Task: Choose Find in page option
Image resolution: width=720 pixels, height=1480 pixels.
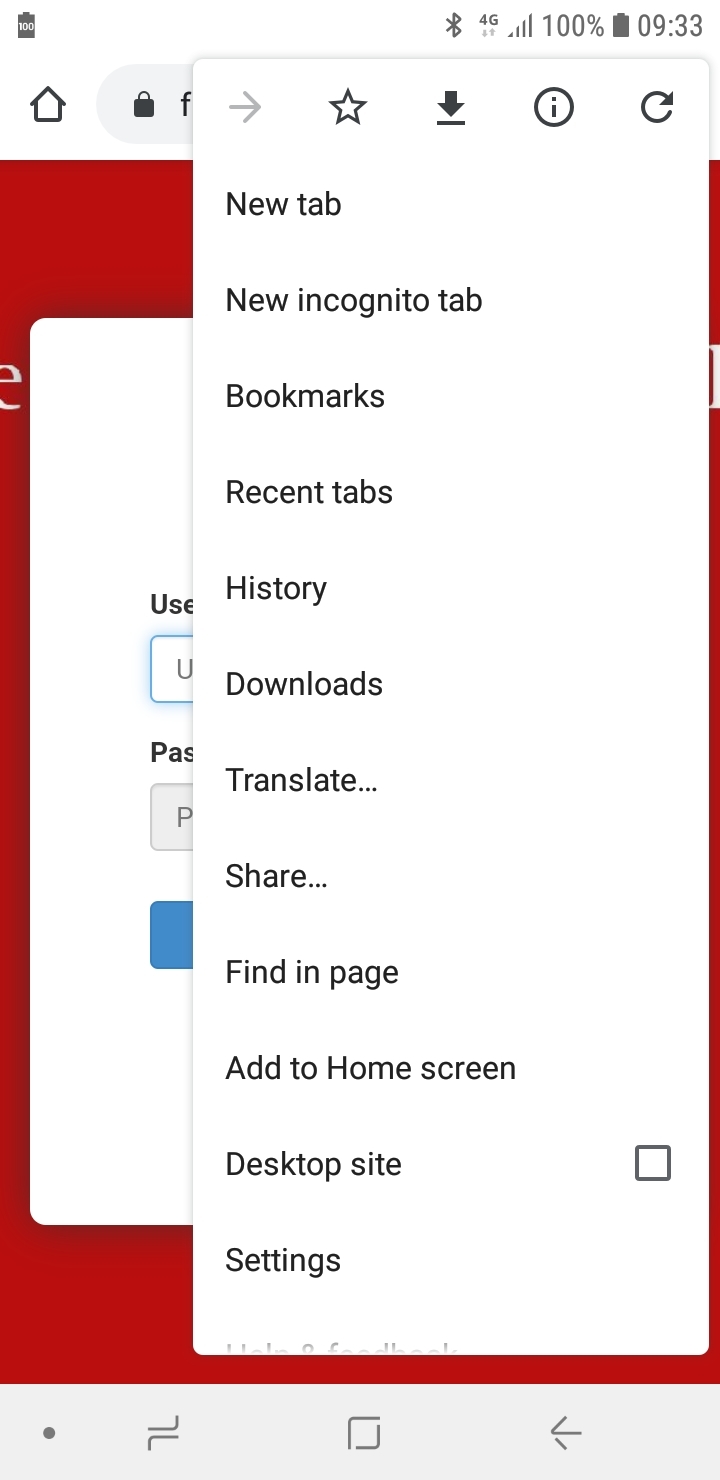Action: (451, 972)
